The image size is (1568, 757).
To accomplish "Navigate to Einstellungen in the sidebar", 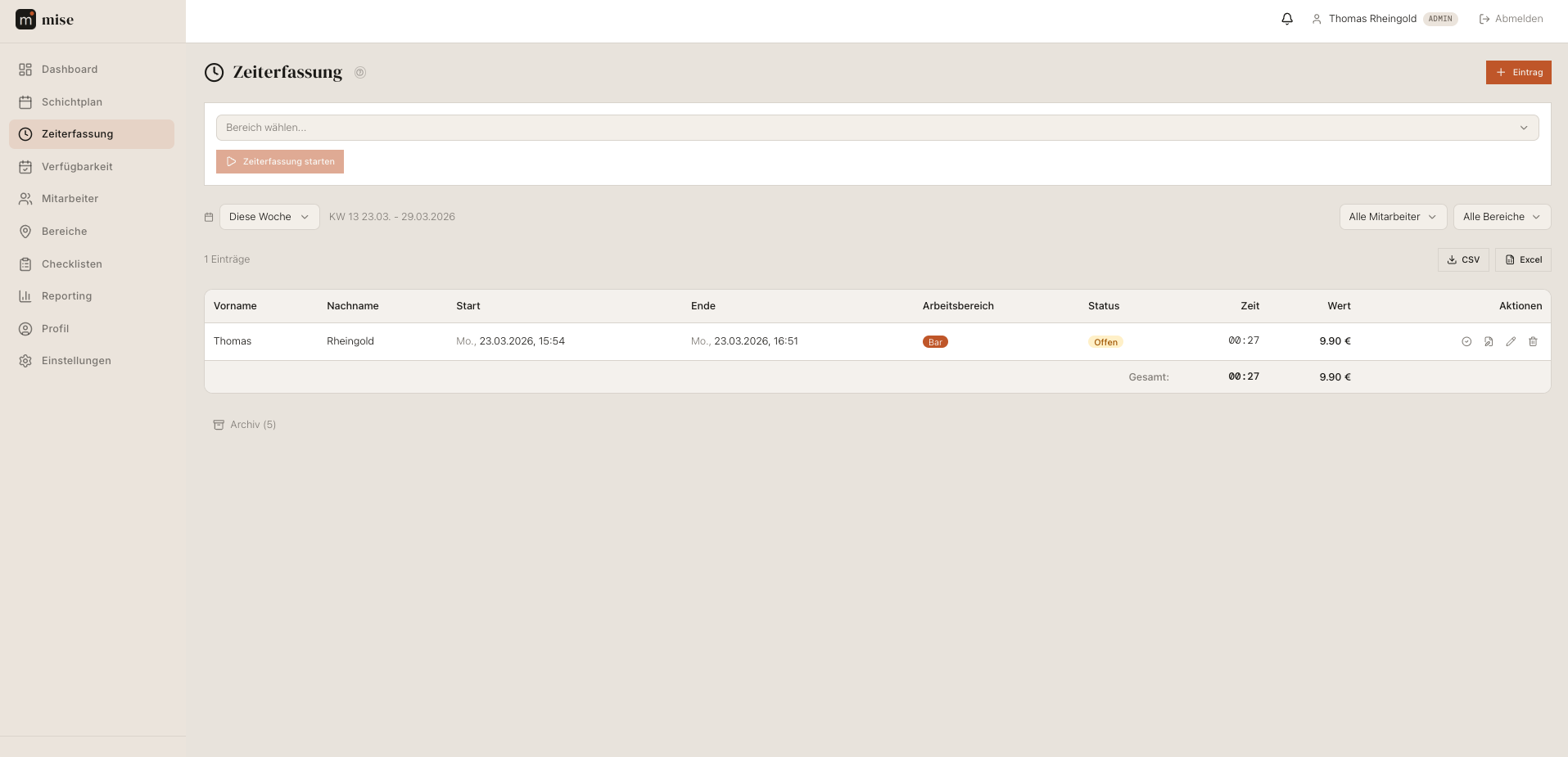I will pyautogui.click(x=76, y=361).
